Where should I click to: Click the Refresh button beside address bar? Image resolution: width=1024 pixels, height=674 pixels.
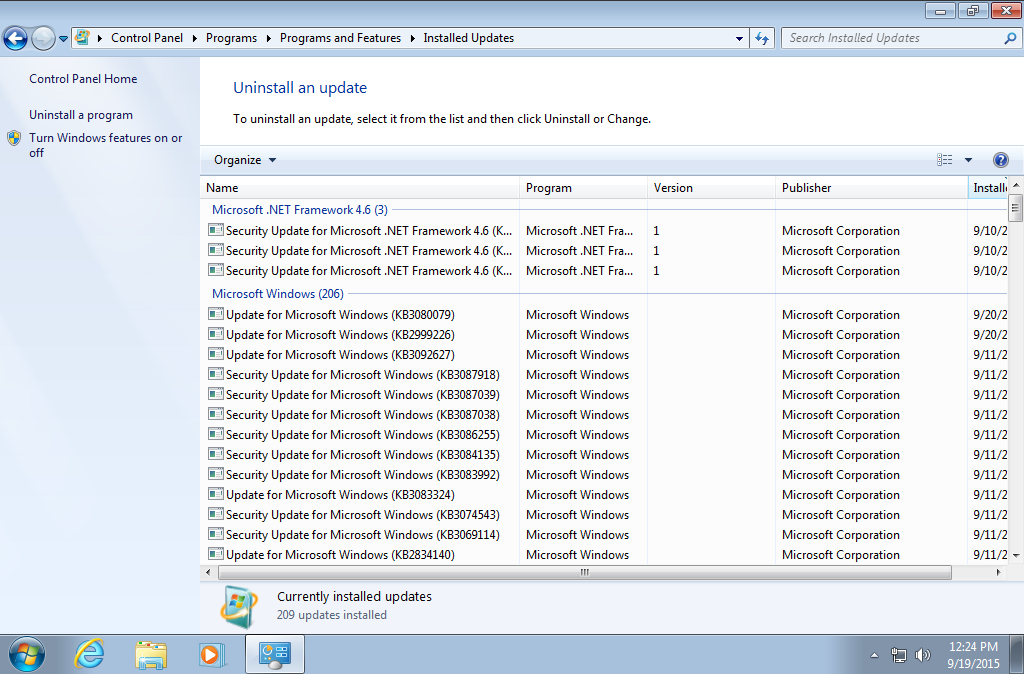761,39
